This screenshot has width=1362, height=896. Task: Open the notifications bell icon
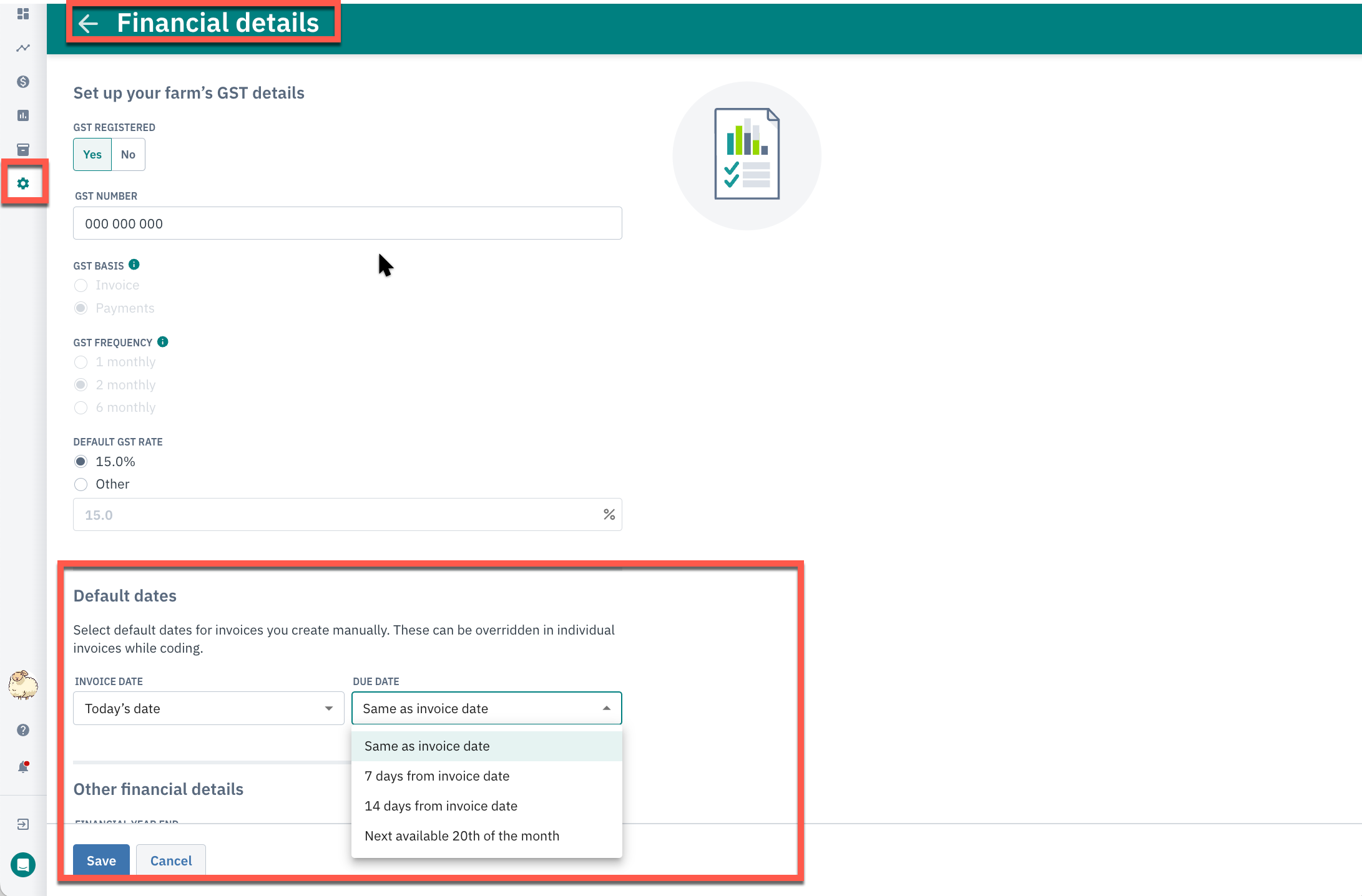[x=23, y=767]
